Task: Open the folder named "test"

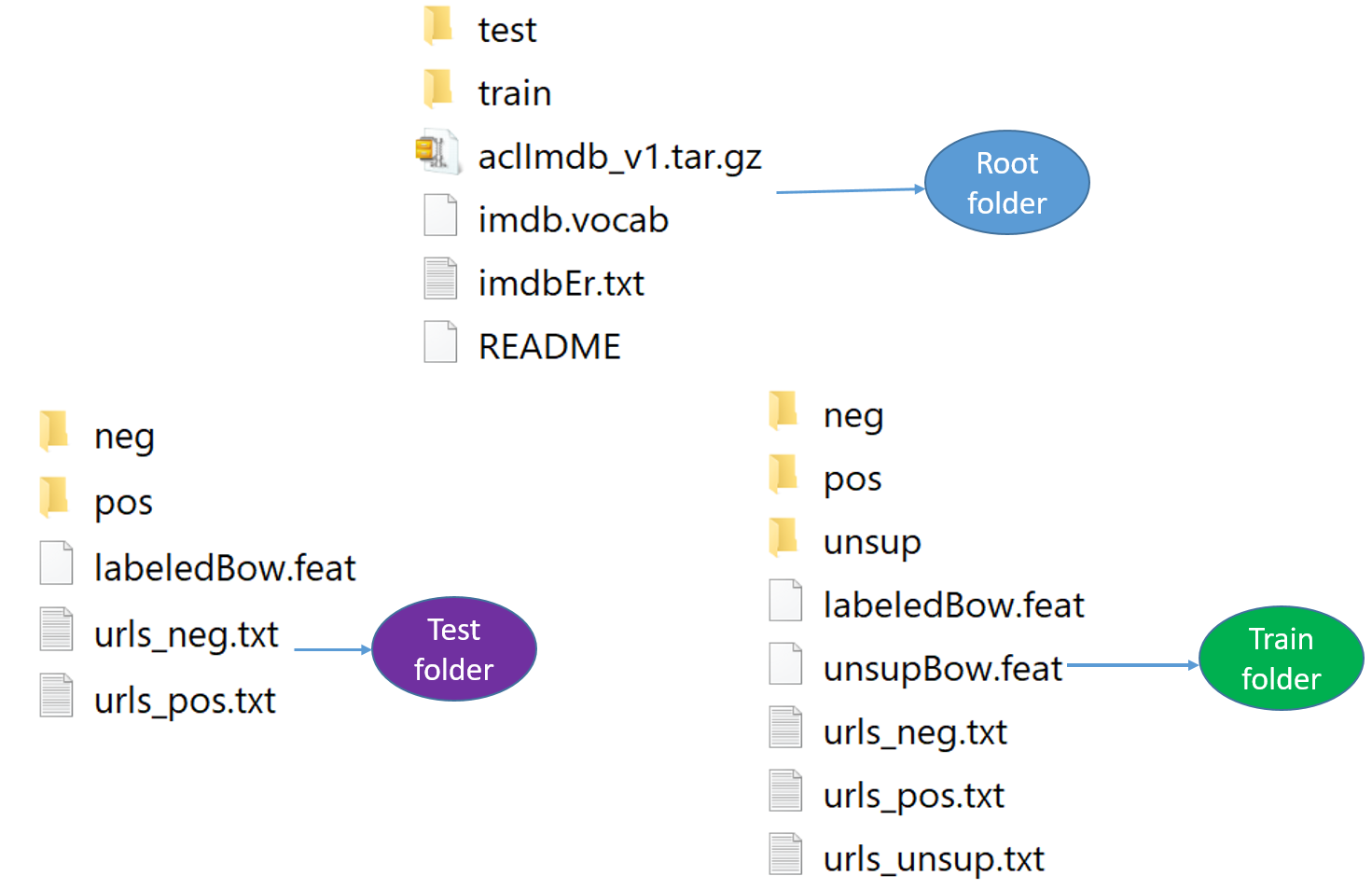Action: (x=507, y=30)
